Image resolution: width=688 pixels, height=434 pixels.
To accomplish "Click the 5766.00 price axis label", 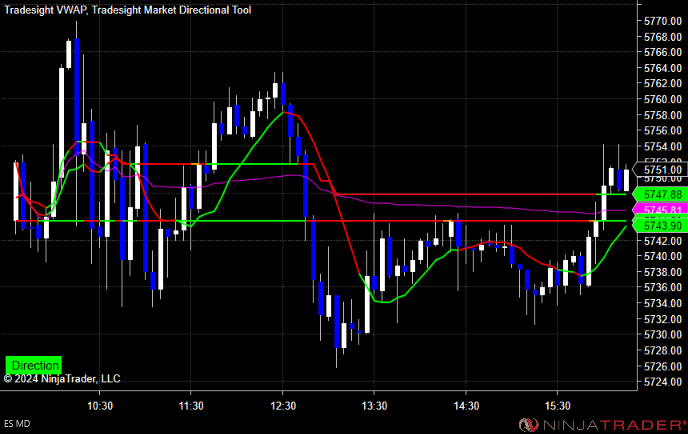I will [663, 52].
